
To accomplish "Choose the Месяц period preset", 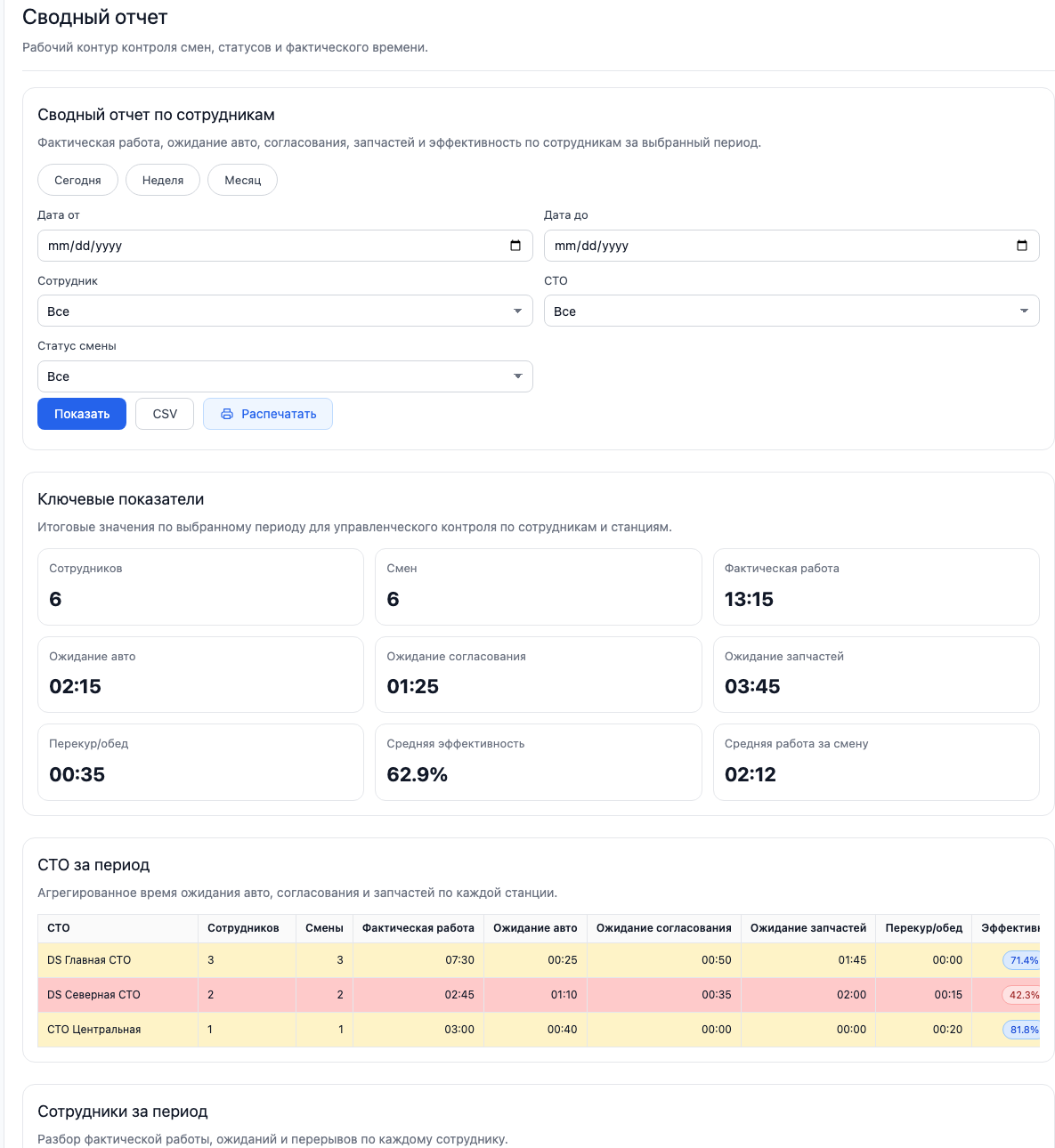I will tap(242, 180).
